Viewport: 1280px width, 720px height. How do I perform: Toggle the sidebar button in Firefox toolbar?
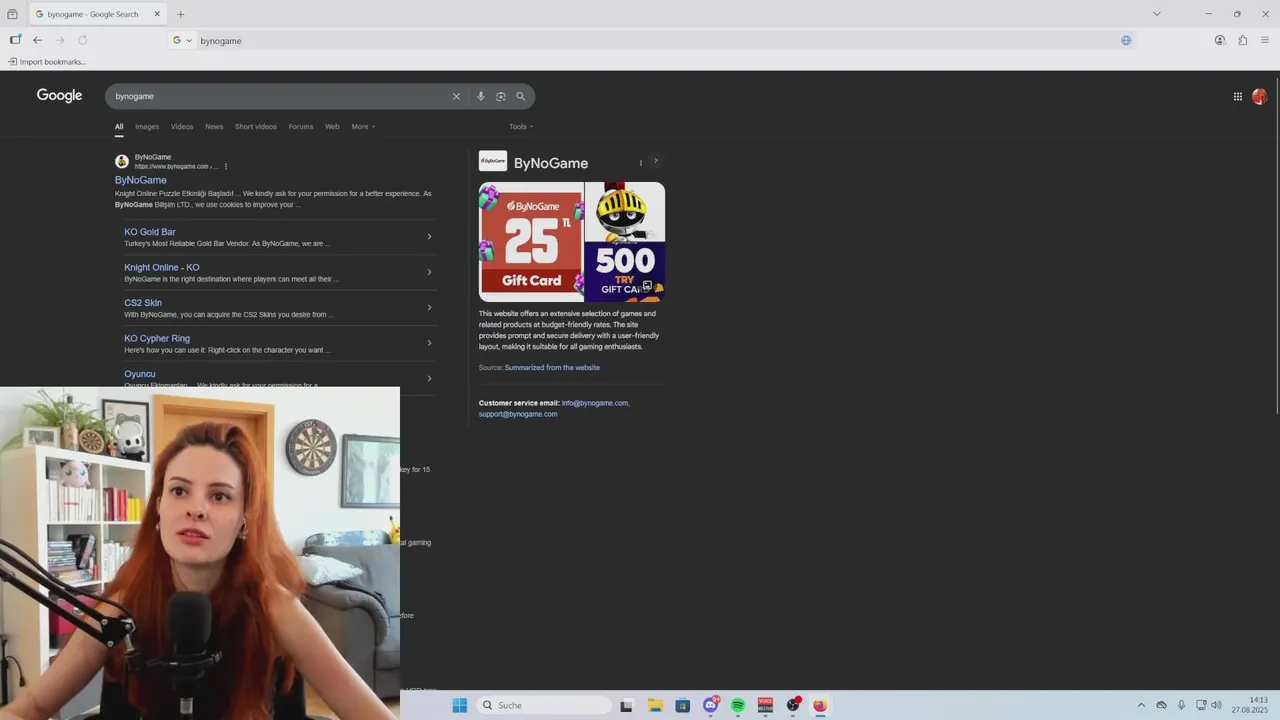pos(15,40)
